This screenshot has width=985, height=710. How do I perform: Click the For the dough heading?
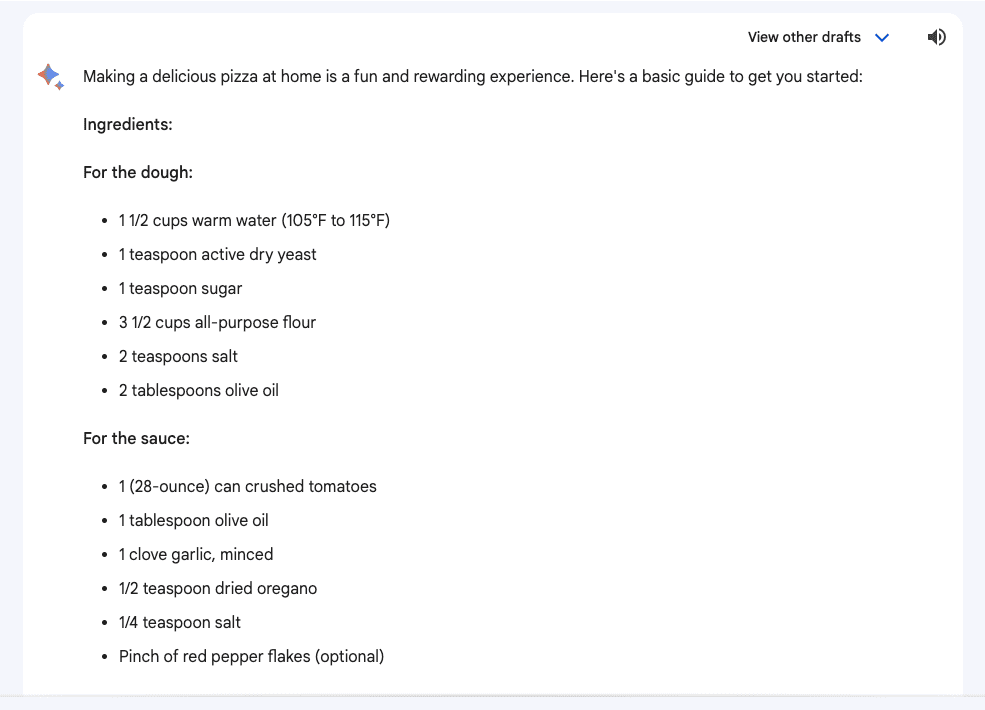[138, 172]
